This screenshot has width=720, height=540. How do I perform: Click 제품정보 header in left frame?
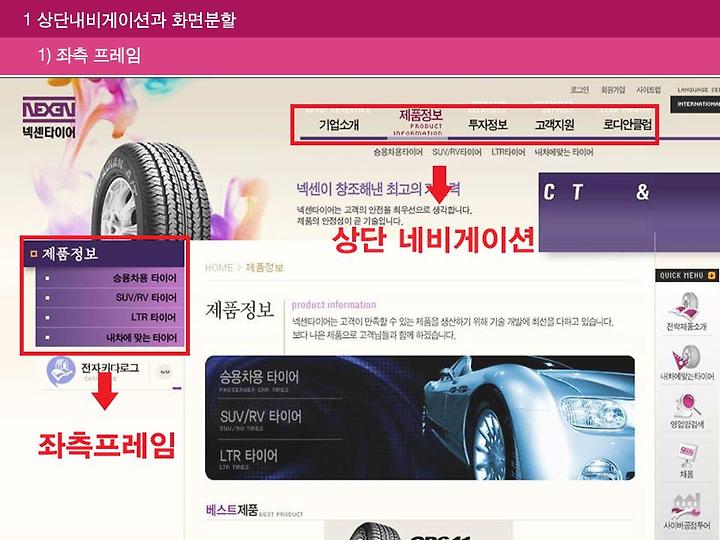coord(104,253)
